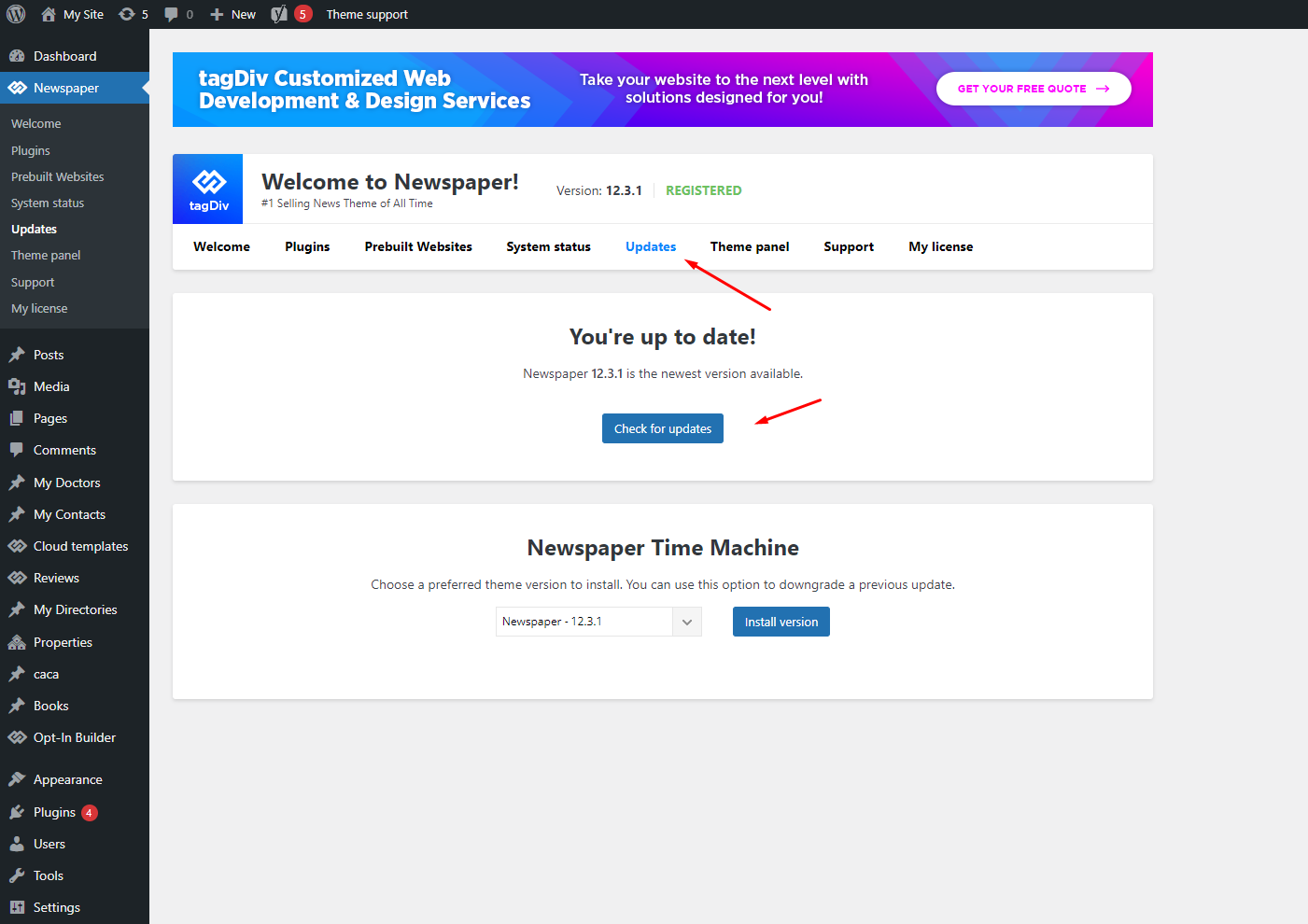Open My Site home icon
1308x924 pixels.
49,14
